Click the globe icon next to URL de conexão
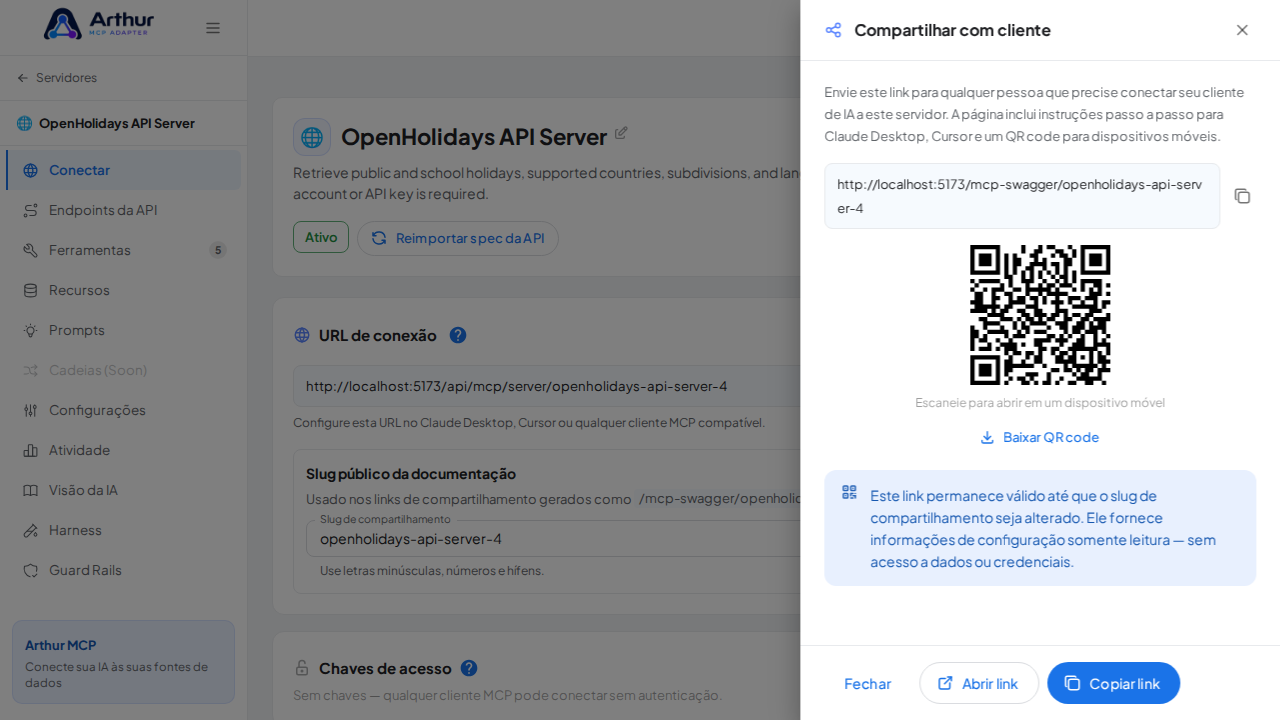Viewport: 1280px width, 720px height. pos(302,335)
